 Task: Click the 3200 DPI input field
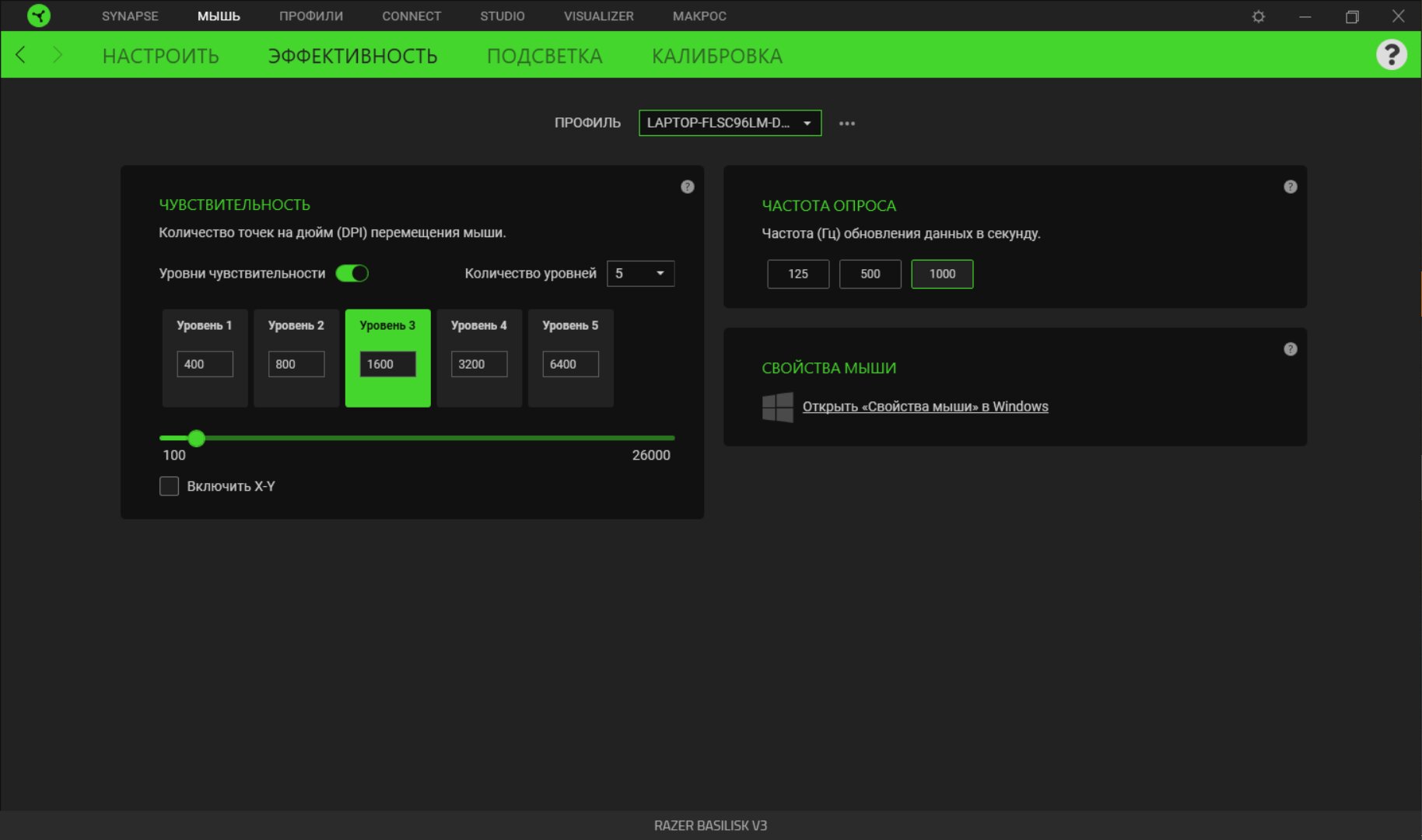(479, 364)
